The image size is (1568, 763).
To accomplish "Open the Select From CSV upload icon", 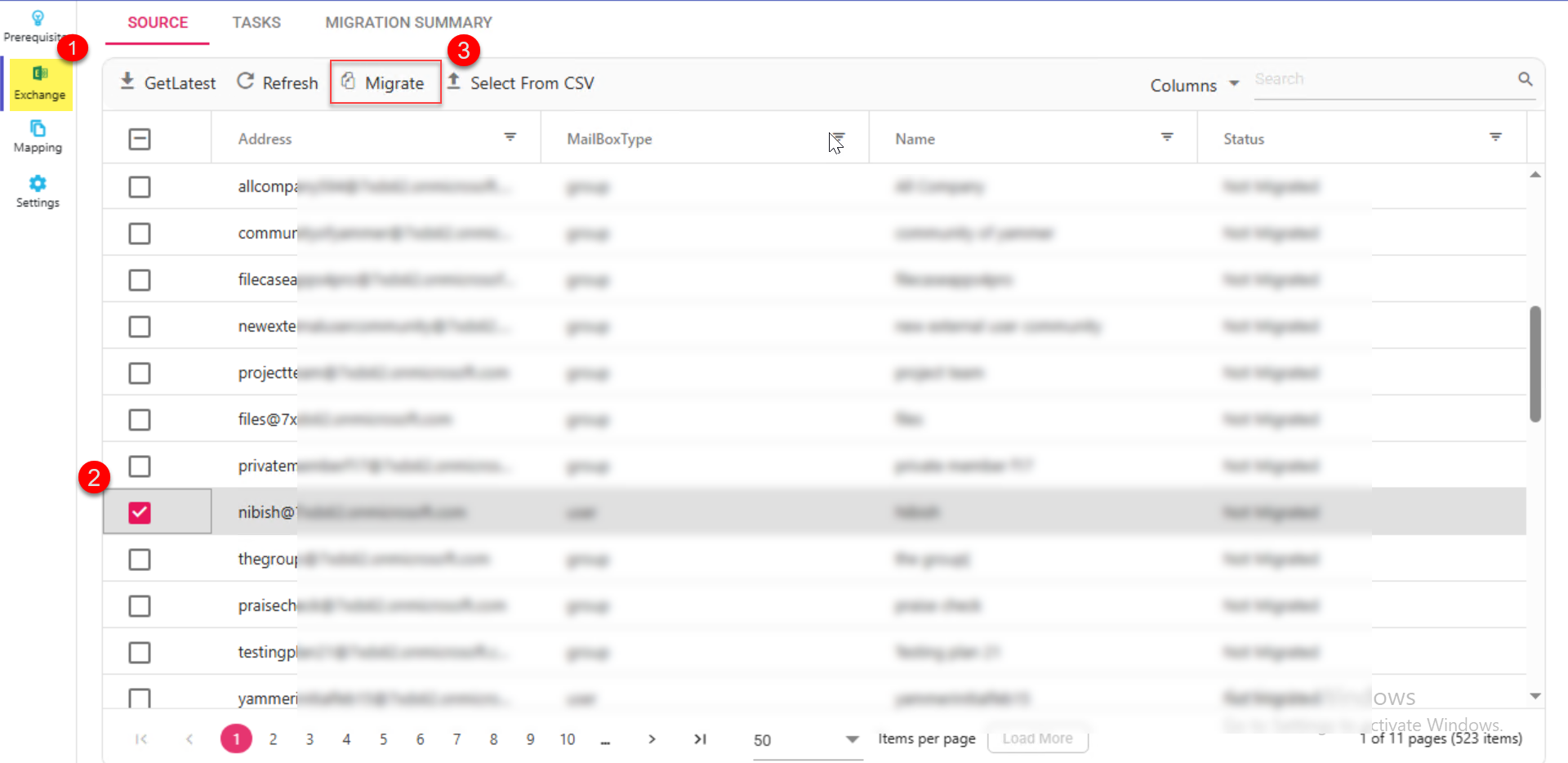I will [454, 82].
